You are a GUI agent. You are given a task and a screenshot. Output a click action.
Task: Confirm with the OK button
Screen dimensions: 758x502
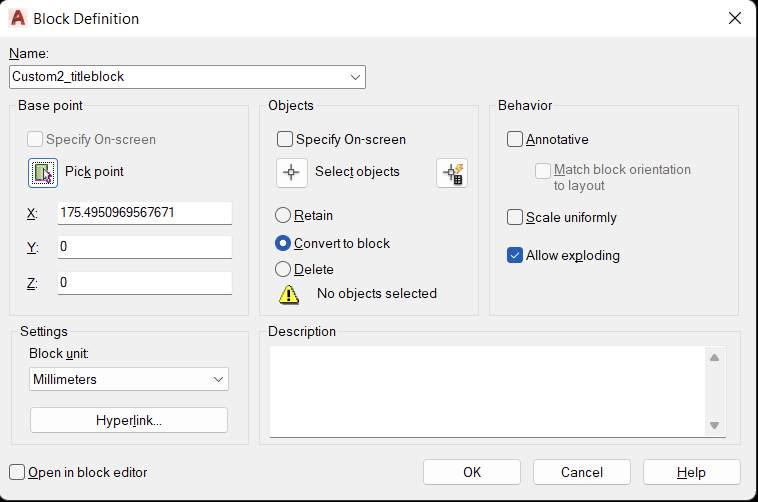pyautogui.click(x=472, y=472)
